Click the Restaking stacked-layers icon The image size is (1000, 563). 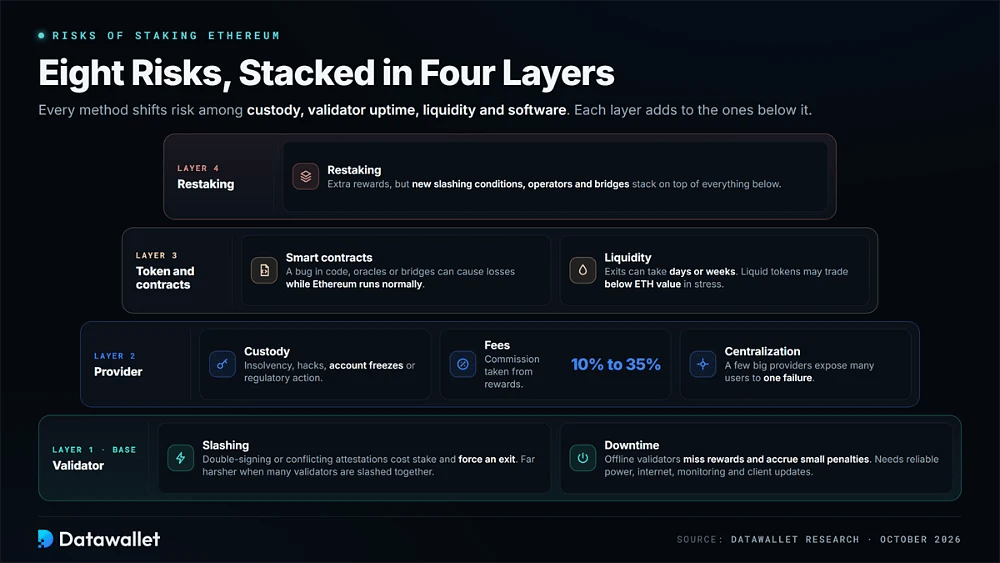305,177
